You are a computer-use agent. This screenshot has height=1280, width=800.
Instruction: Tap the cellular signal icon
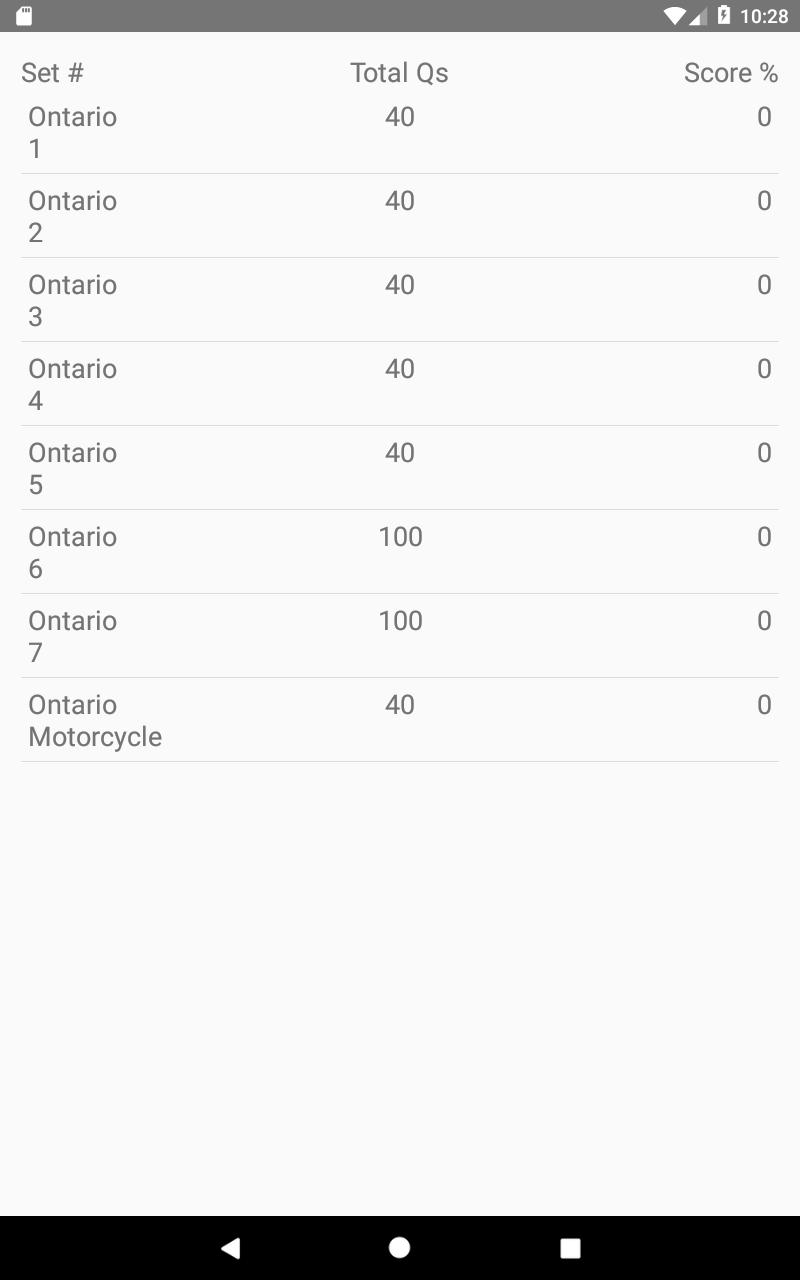coord(699,16)
